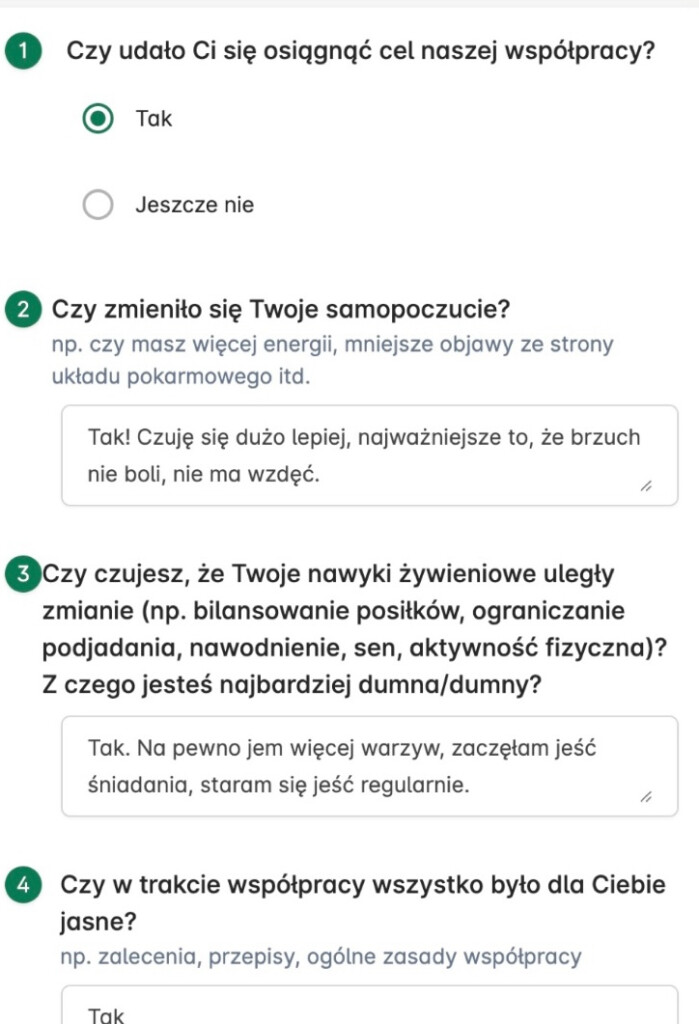The image size is (699, 1024).
Task: Click the "Czy udało Ci się osiągnąć cel" question
Action: tap(360, 51)
